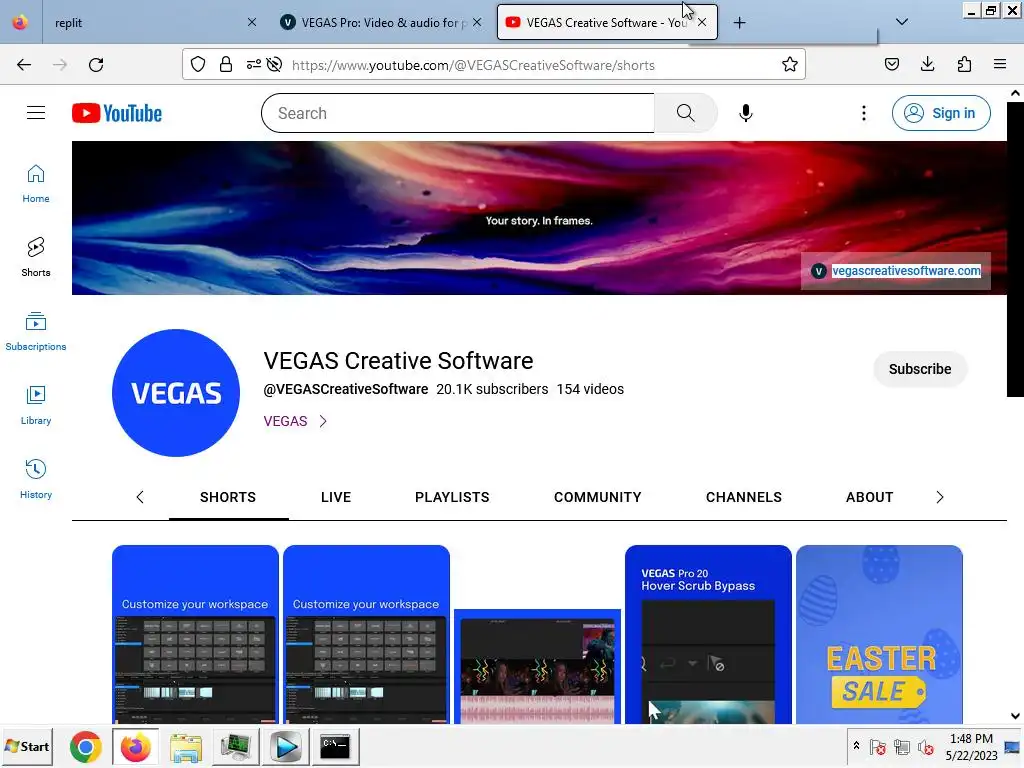
Task: Open file explorer from taskbar
Action: coord(185,747)
